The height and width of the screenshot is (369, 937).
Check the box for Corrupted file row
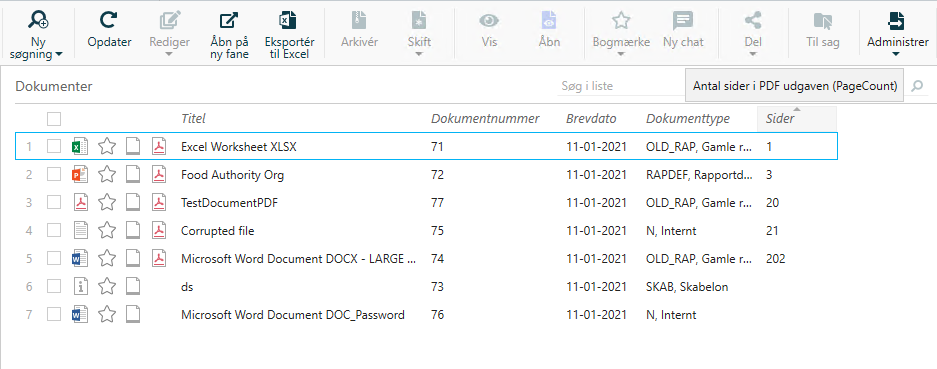click(54, 230)
